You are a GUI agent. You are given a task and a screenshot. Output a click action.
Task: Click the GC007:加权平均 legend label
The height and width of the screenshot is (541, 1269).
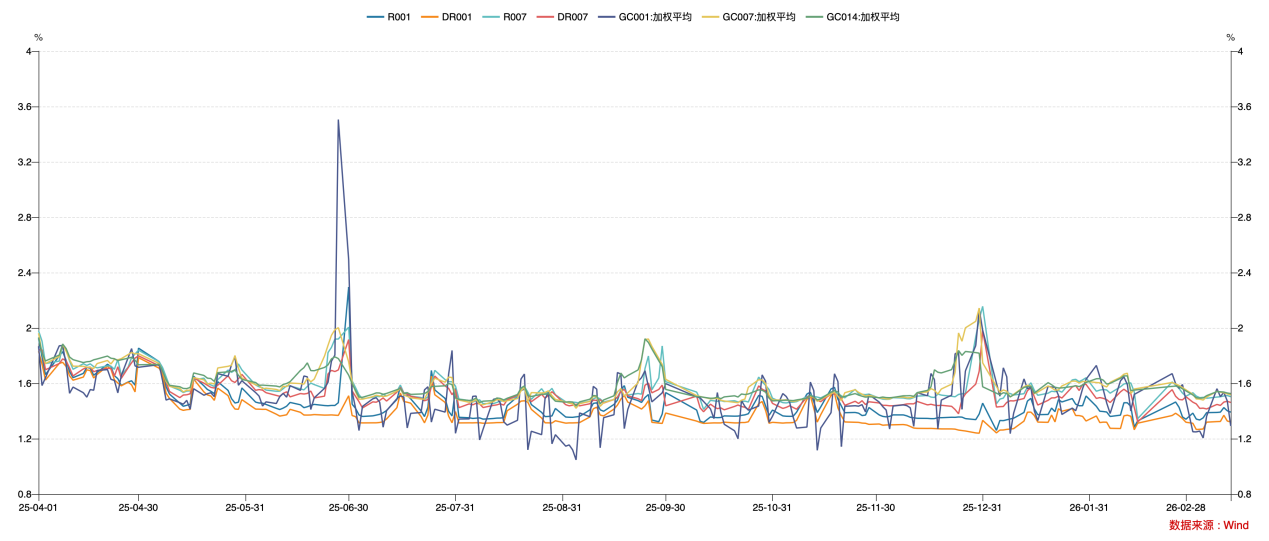coord(758,17)
